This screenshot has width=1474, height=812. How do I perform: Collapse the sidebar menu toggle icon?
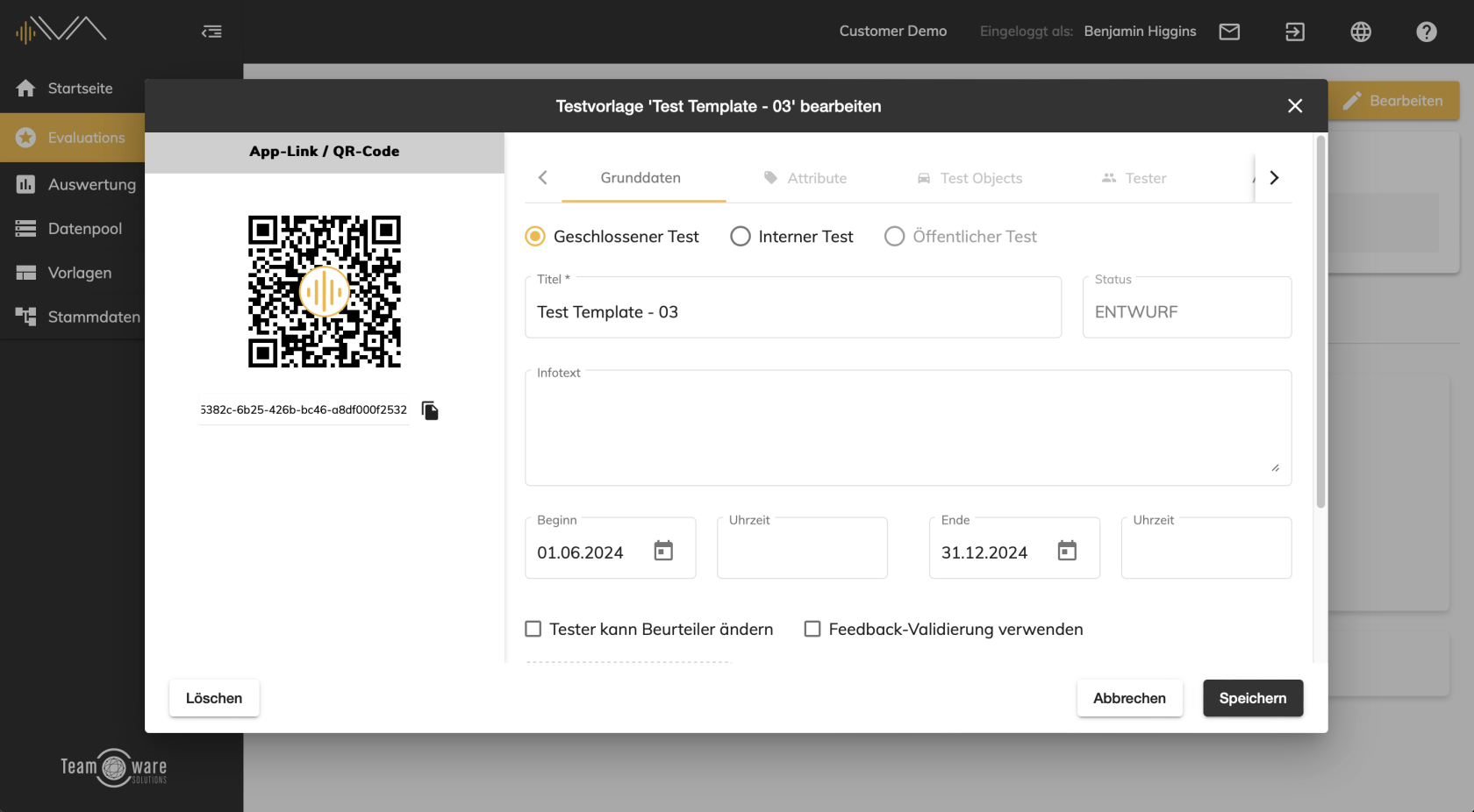(211, 32)
